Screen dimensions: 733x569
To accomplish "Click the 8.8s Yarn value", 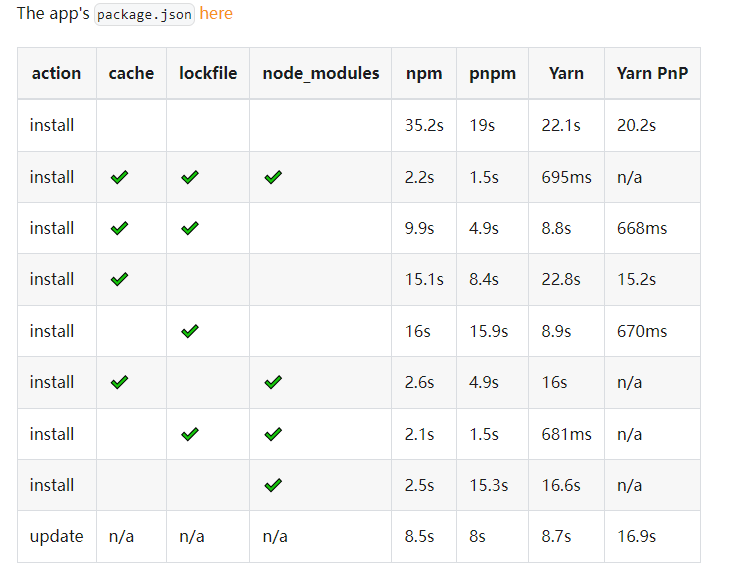I will [x=556, y=228].
